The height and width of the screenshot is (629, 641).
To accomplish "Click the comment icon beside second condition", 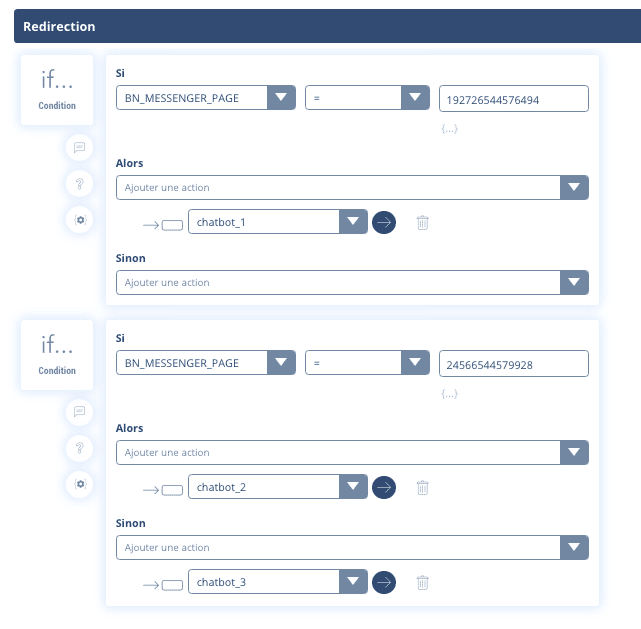I will coord(80,412).
